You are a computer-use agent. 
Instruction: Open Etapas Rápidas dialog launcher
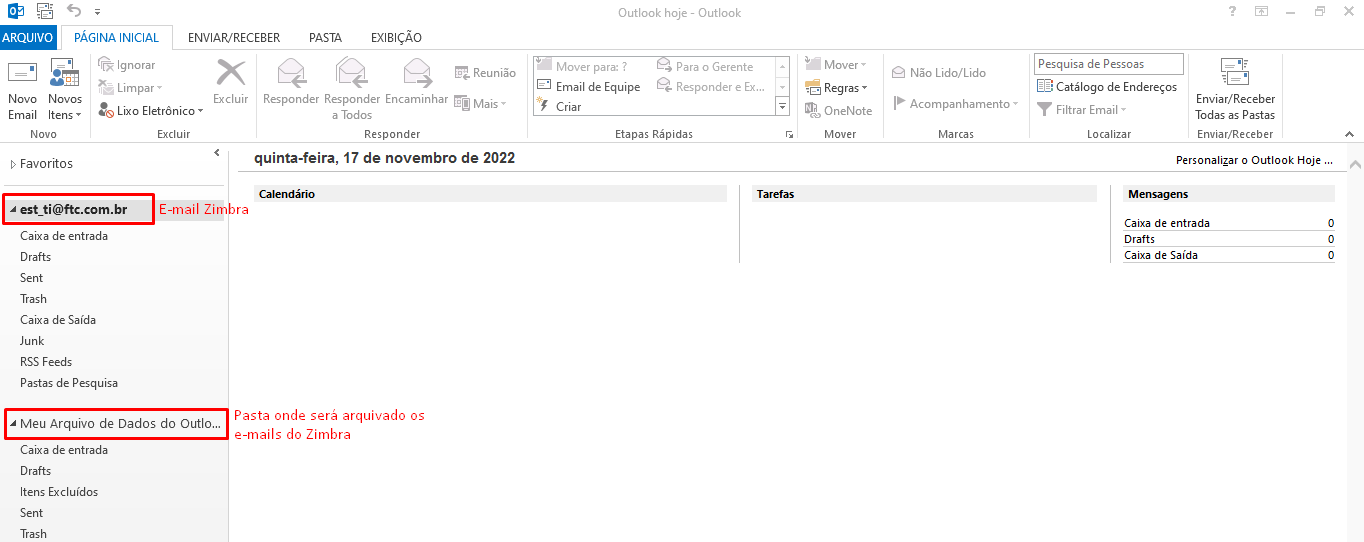(x=789, y=134)
